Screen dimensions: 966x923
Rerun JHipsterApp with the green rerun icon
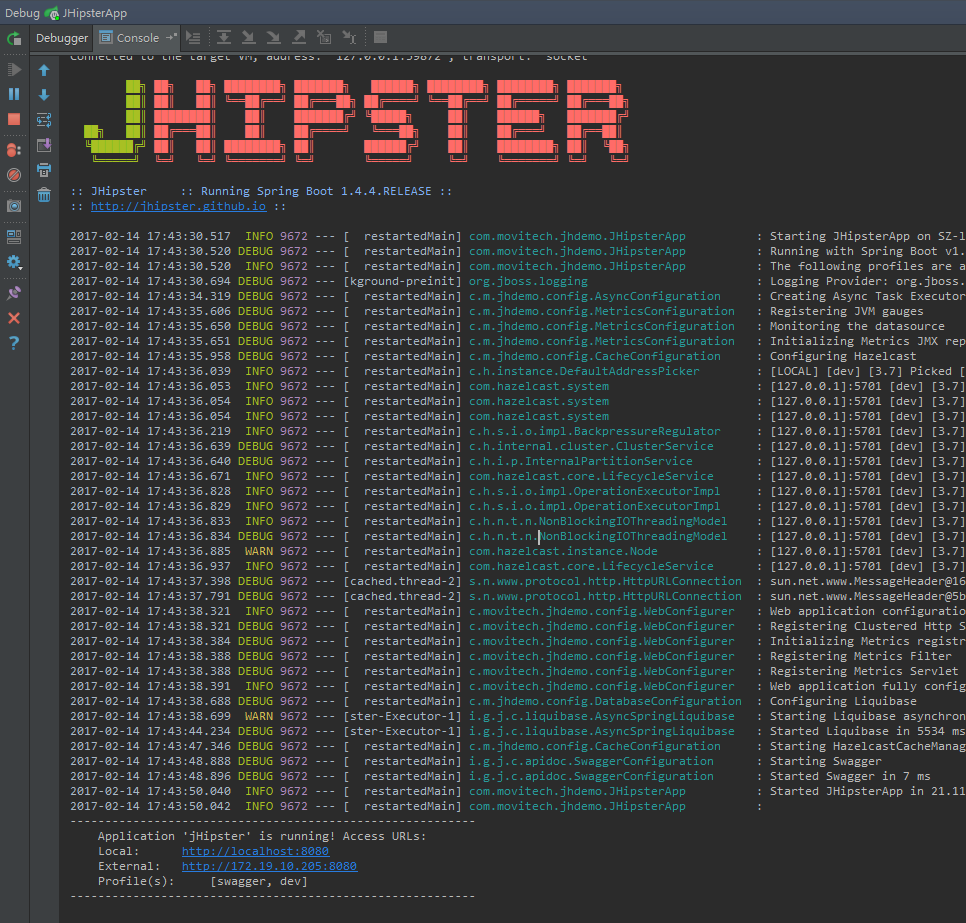(14, 39)
